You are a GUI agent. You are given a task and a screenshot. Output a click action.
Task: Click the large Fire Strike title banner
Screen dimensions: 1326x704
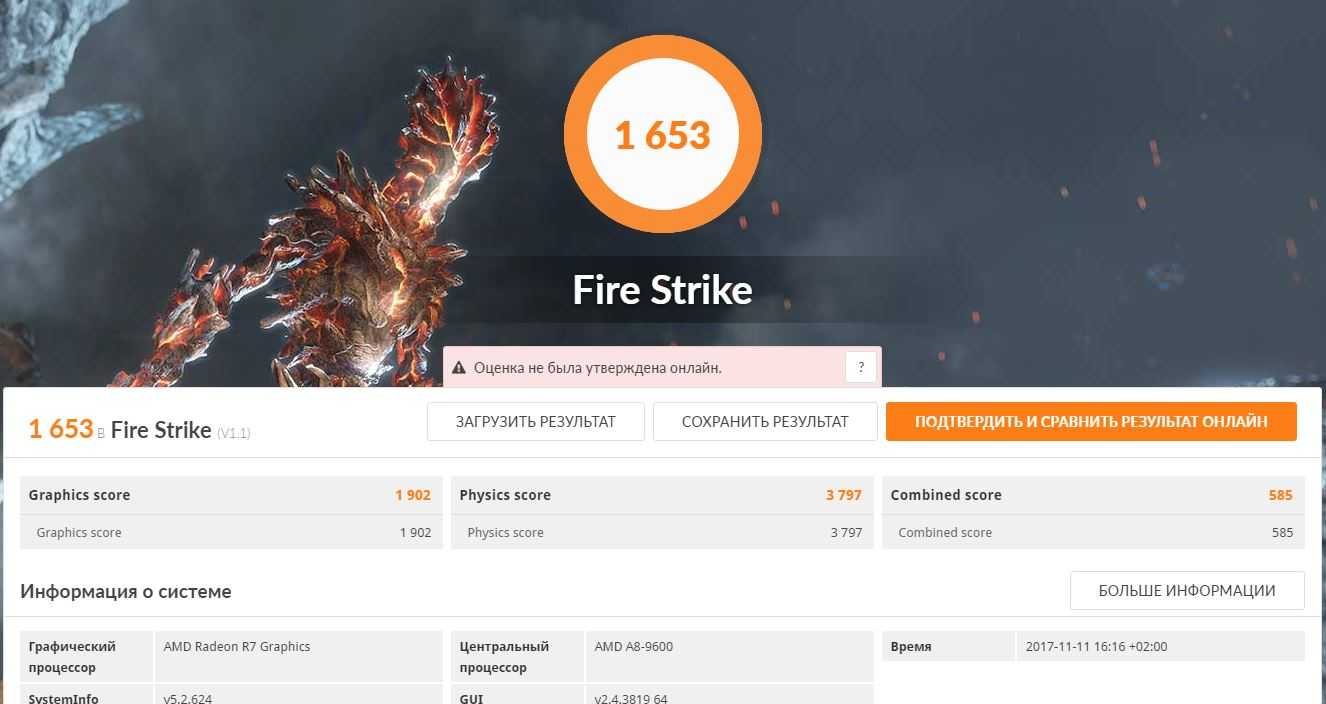662,290
